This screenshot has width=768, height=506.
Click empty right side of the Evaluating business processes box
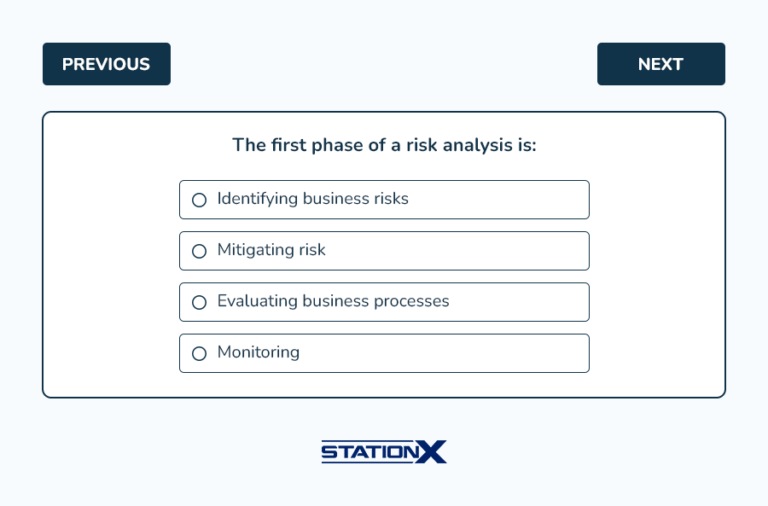530,301
